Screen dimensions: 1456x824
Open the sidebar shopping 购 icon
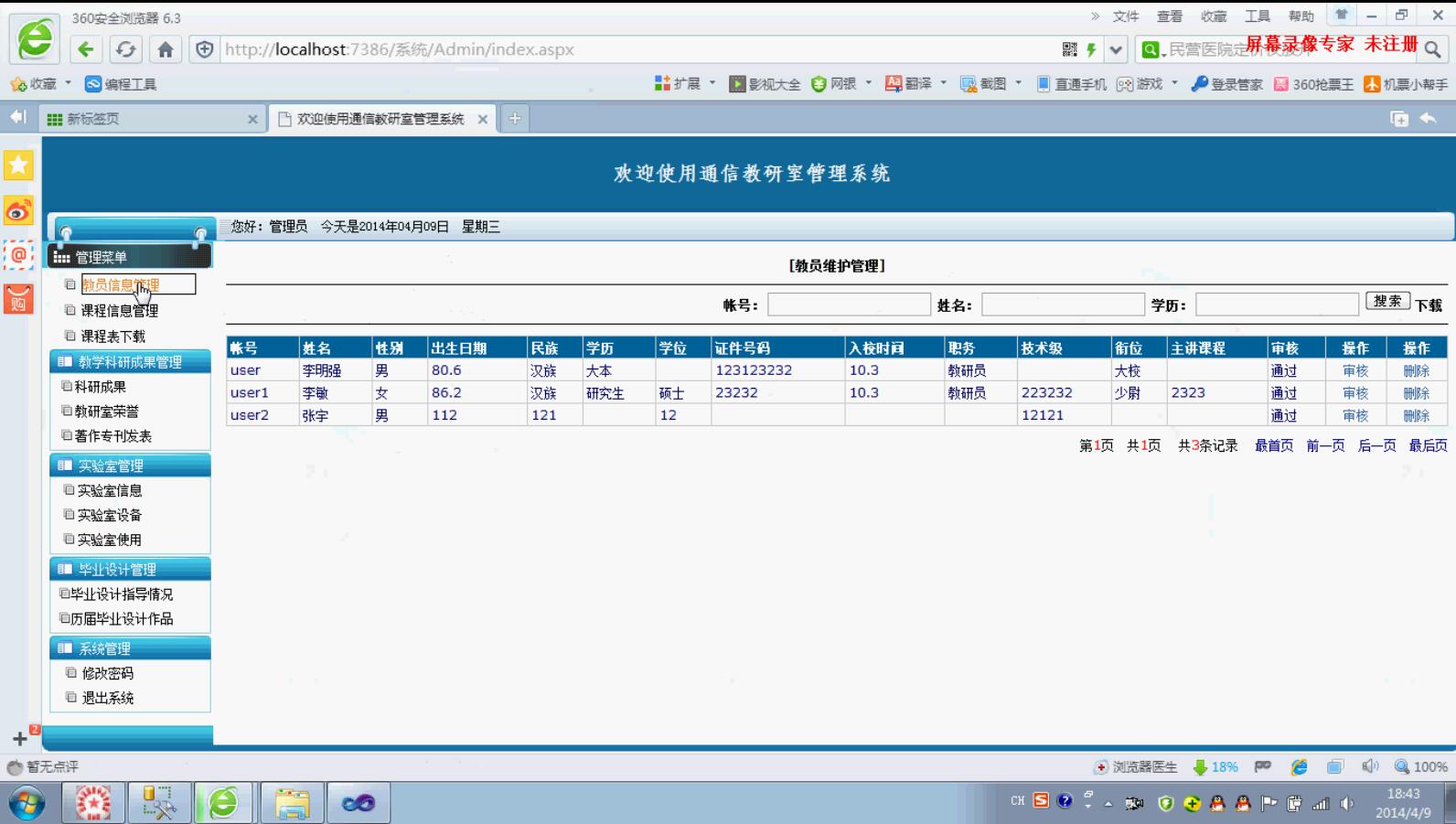click(x=18, y=300)
